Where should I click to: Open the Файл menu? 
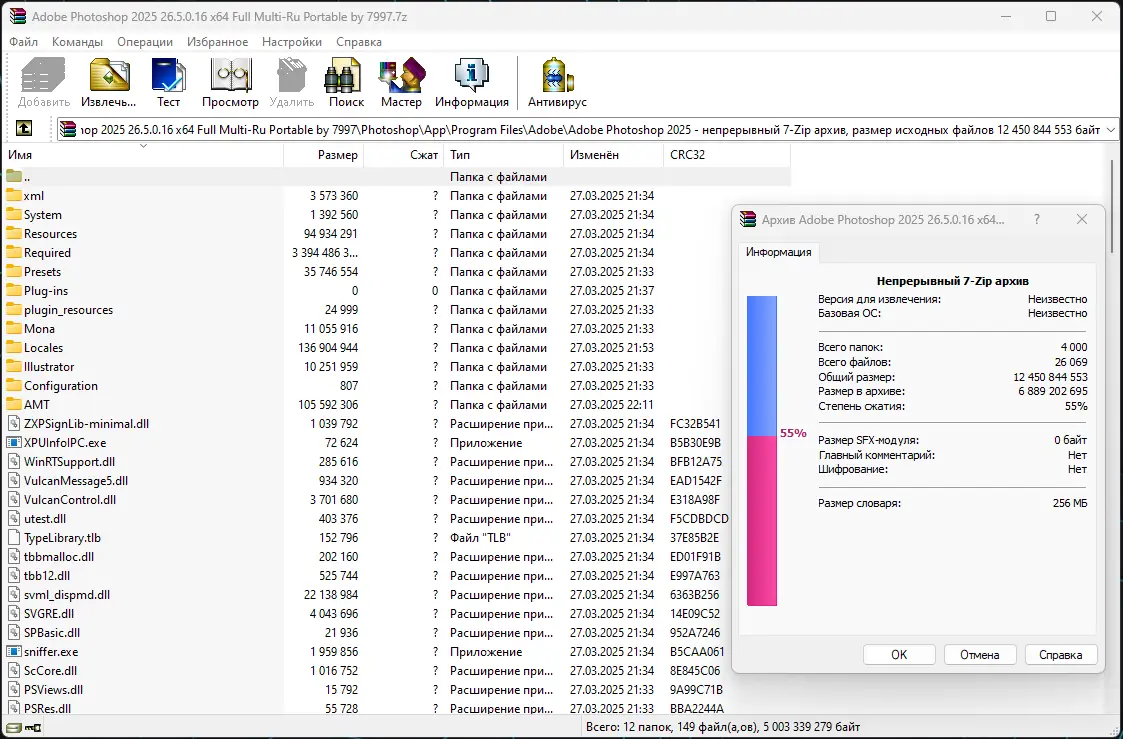(x=23, y=42)
